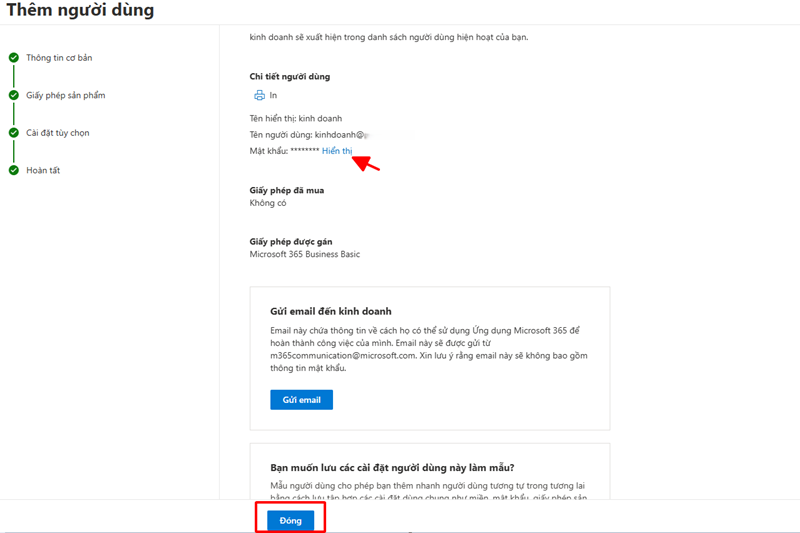This screenshot has width=800, height=533.
Task: Click the Gửi email đến kinh doanh heading
Action: (330, 312)
